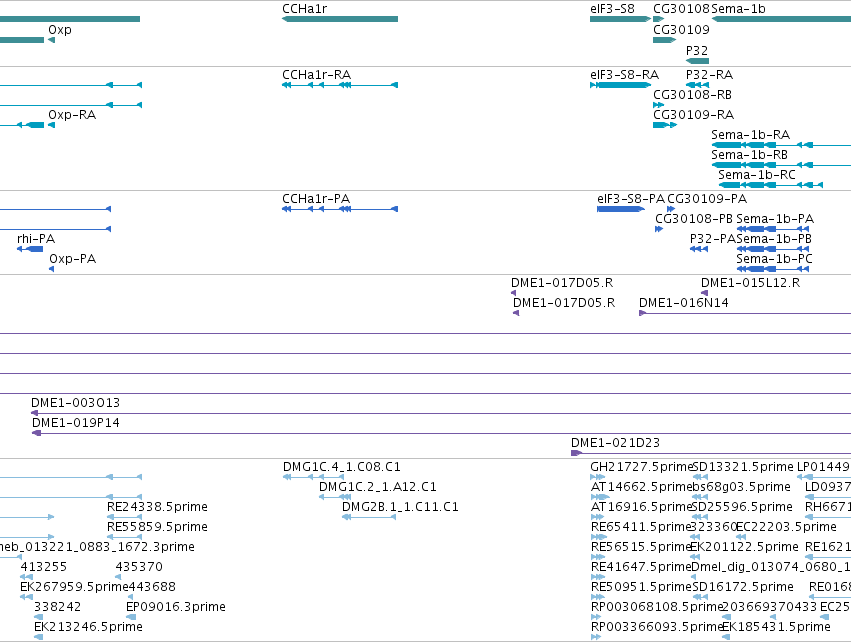Select the Oxp gene arrow glyph

point(52,40)
